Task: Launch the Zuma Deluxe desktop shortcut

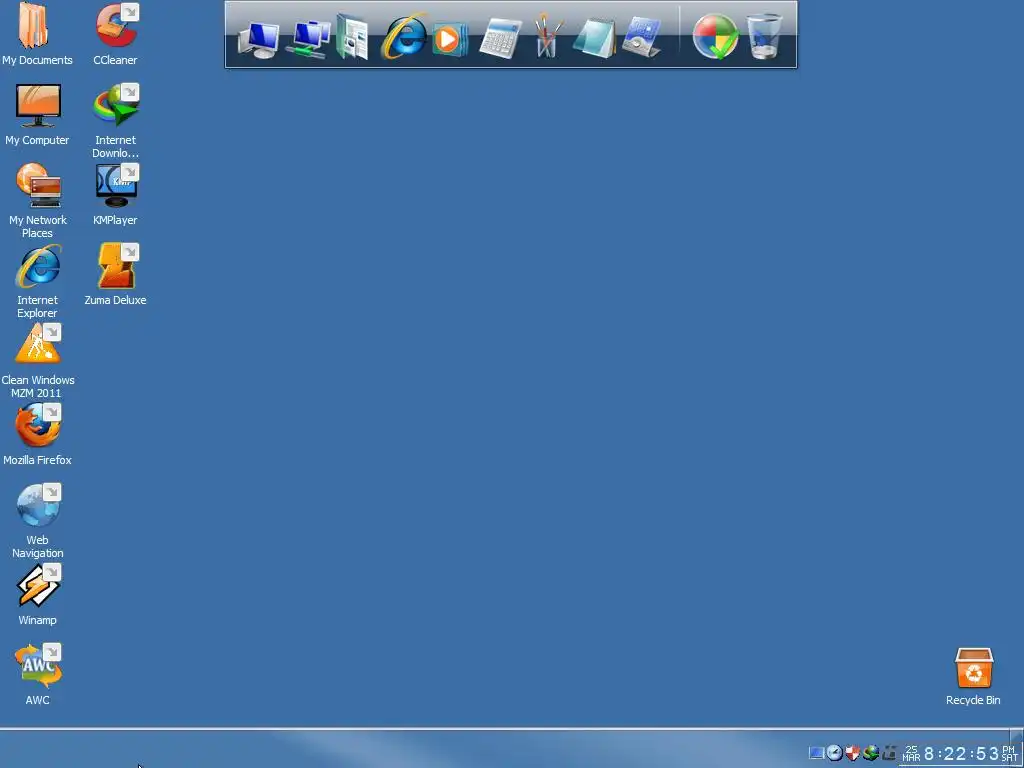Action: pos(115,274)
